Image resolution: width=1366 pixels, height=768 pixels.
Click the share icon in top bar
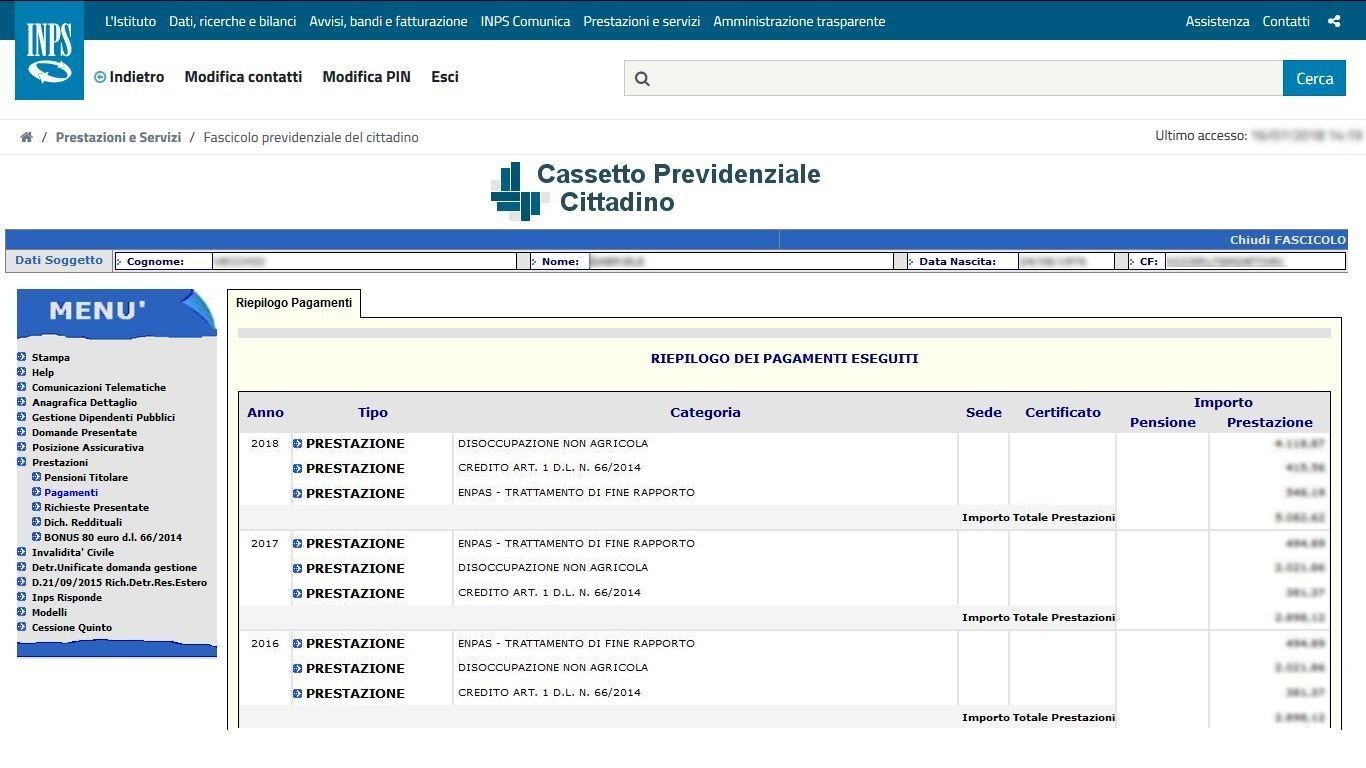(1334, 21)
